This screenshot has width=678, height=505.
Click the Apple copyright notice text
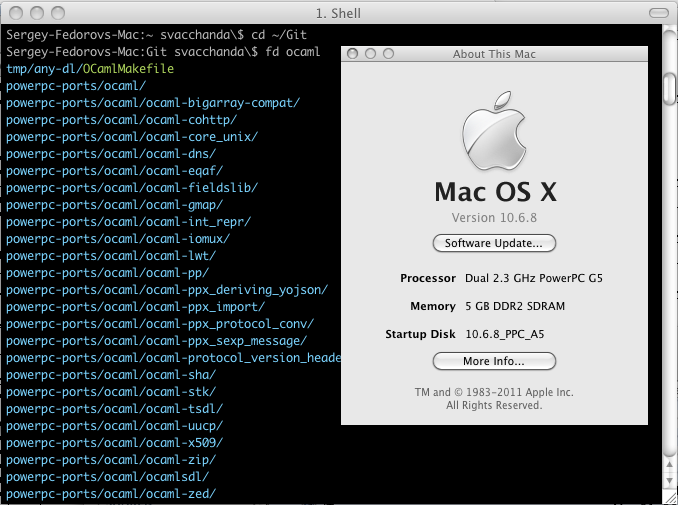494,399
